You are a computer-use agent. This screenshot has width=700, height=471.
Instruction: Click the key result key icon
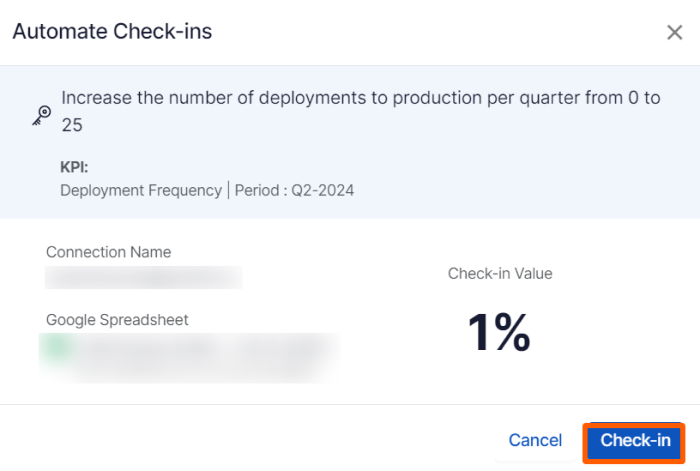tap(42, 115)
